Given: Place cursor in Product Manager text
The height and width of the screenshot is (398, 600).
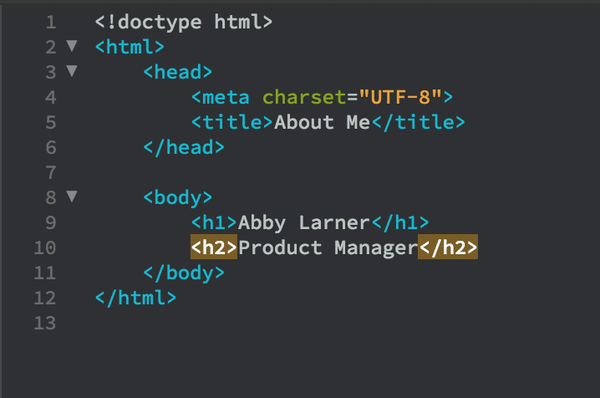Looking at the screenshot, I should tap(328, 248).
